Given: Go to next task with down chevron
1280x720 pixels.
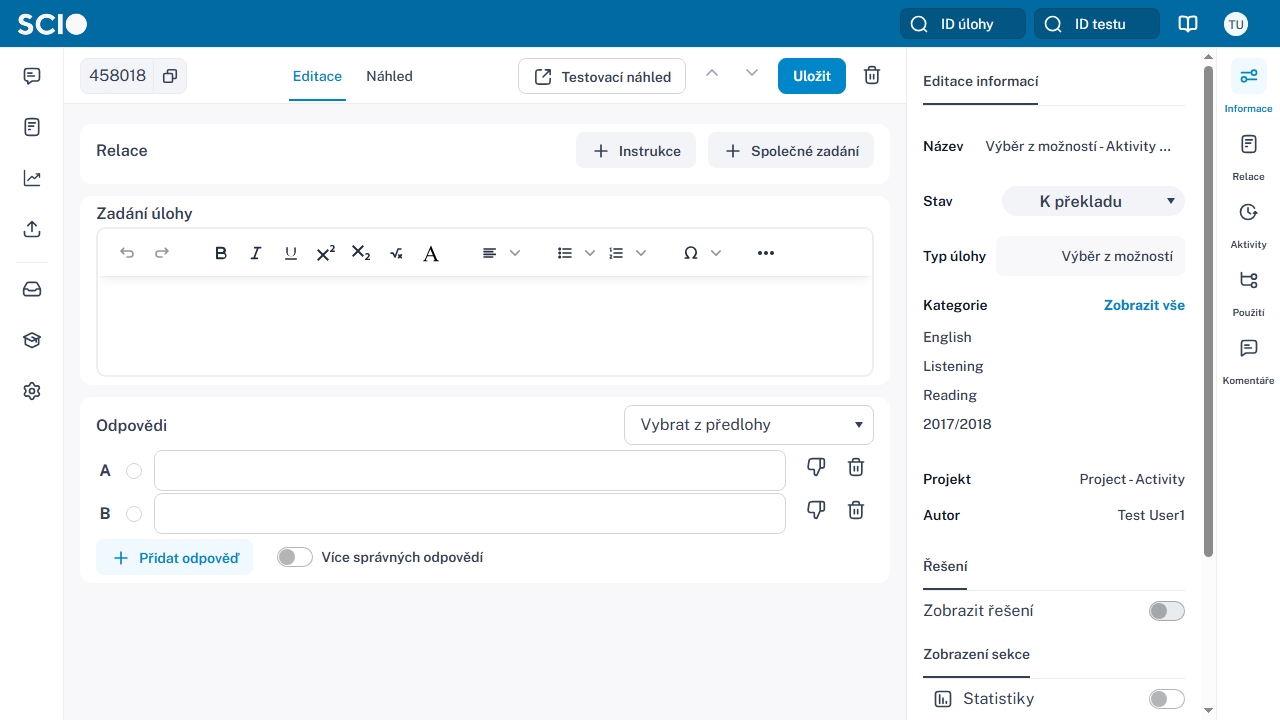Looking at the screenshot, I should pyautogui.click(x=752, y=73).
